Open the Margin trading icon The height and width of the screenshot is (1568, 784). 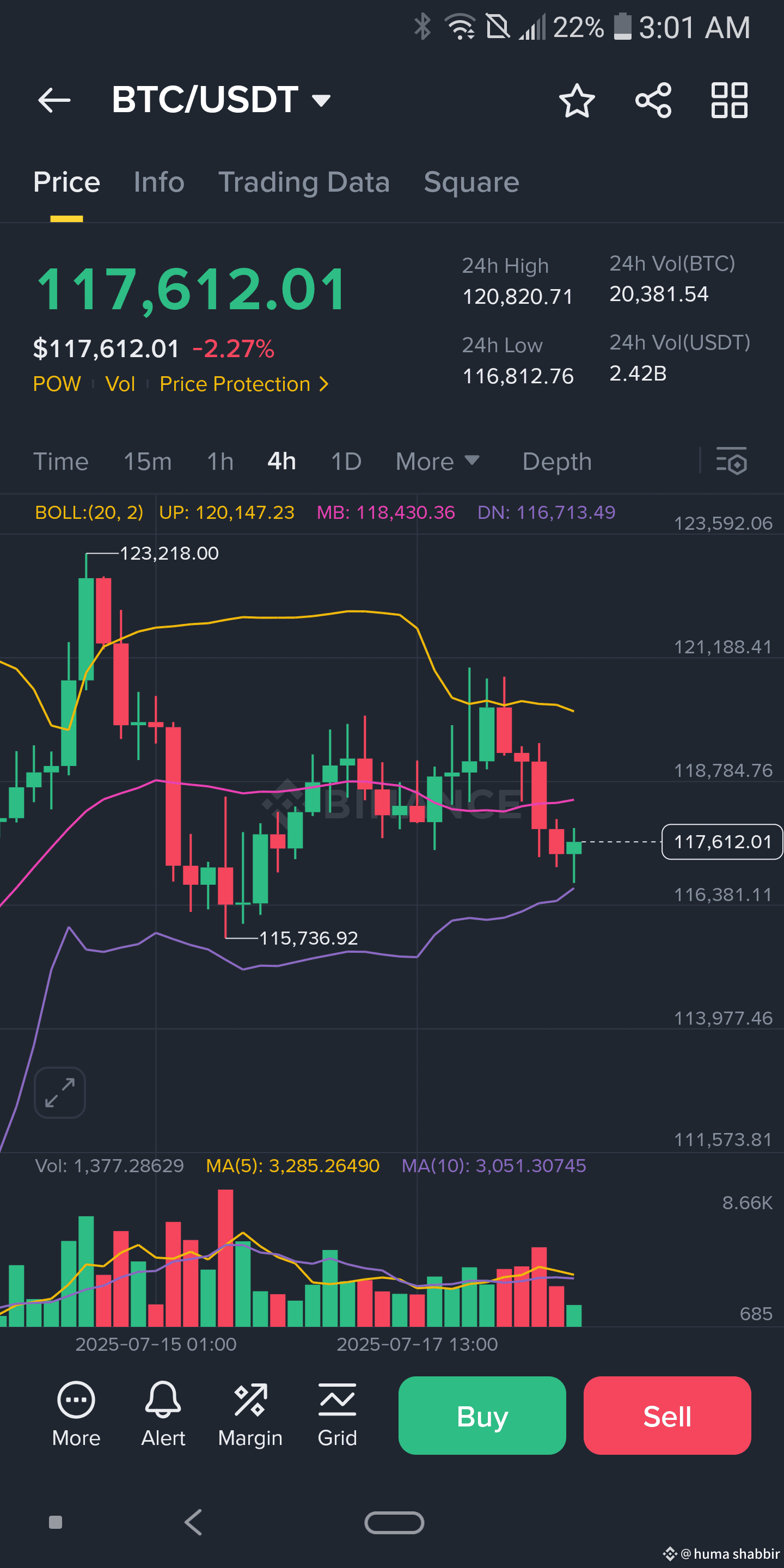click(x=250, y=1399)
